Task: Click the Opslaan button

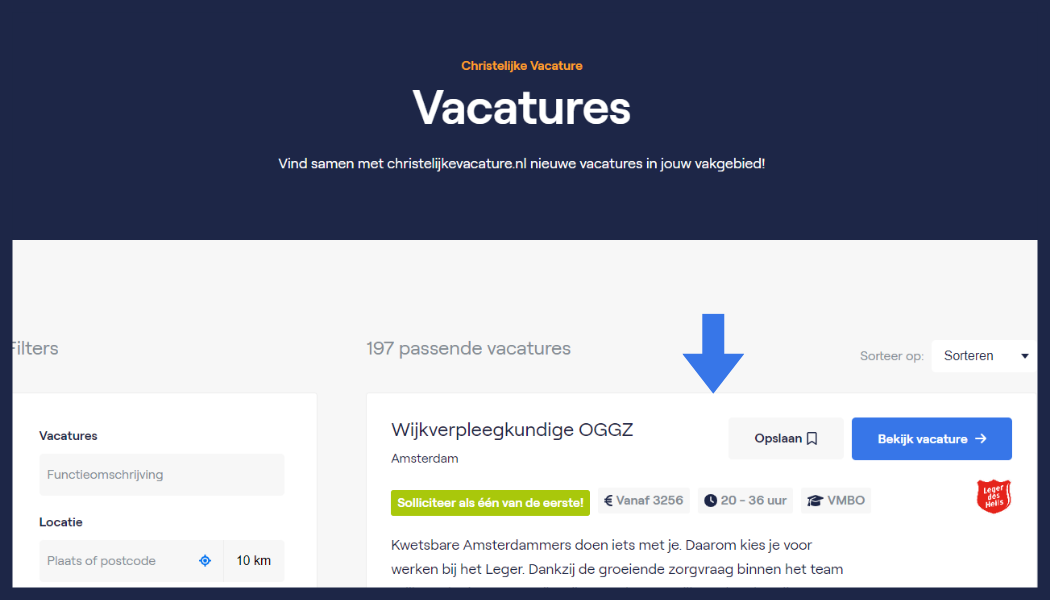Action: coord(785,439)
